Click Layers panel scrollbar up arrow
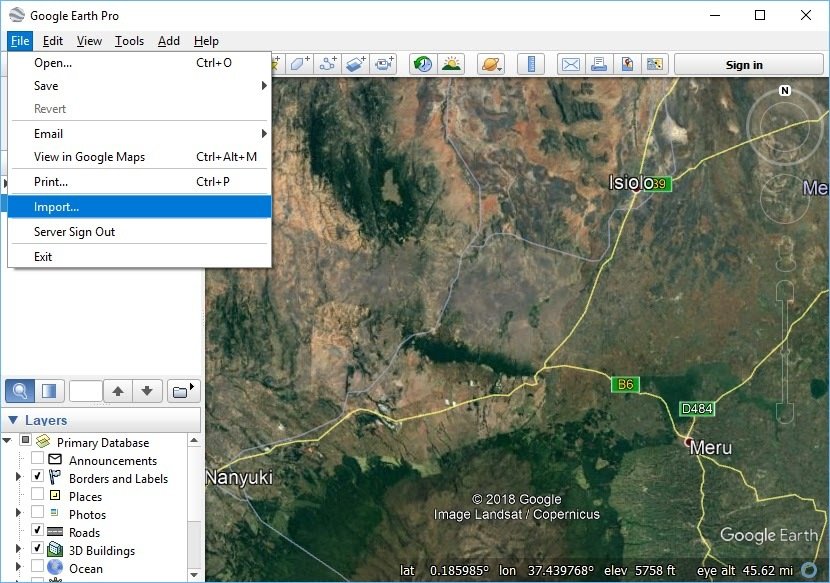This screenshot has height=583, width=830. pos(194,440)
